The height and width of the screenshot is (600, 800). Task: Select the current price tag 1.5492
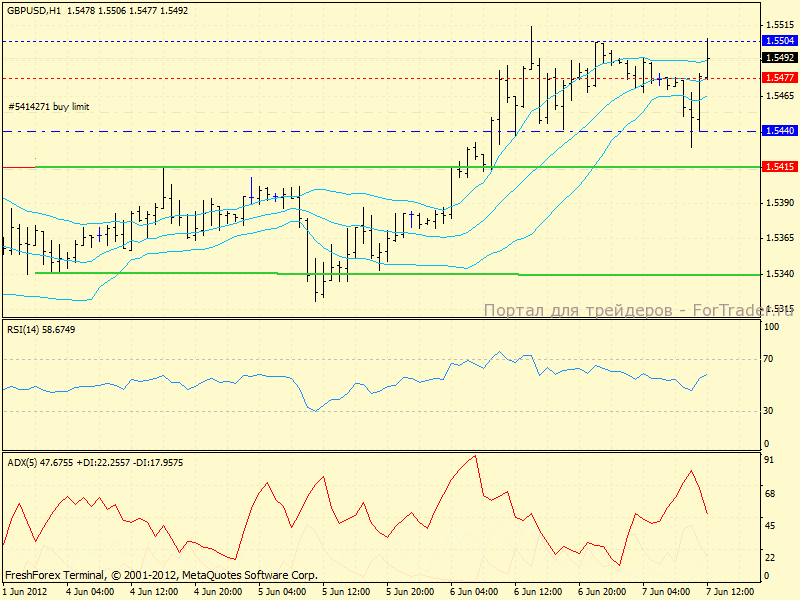(779, 58)
